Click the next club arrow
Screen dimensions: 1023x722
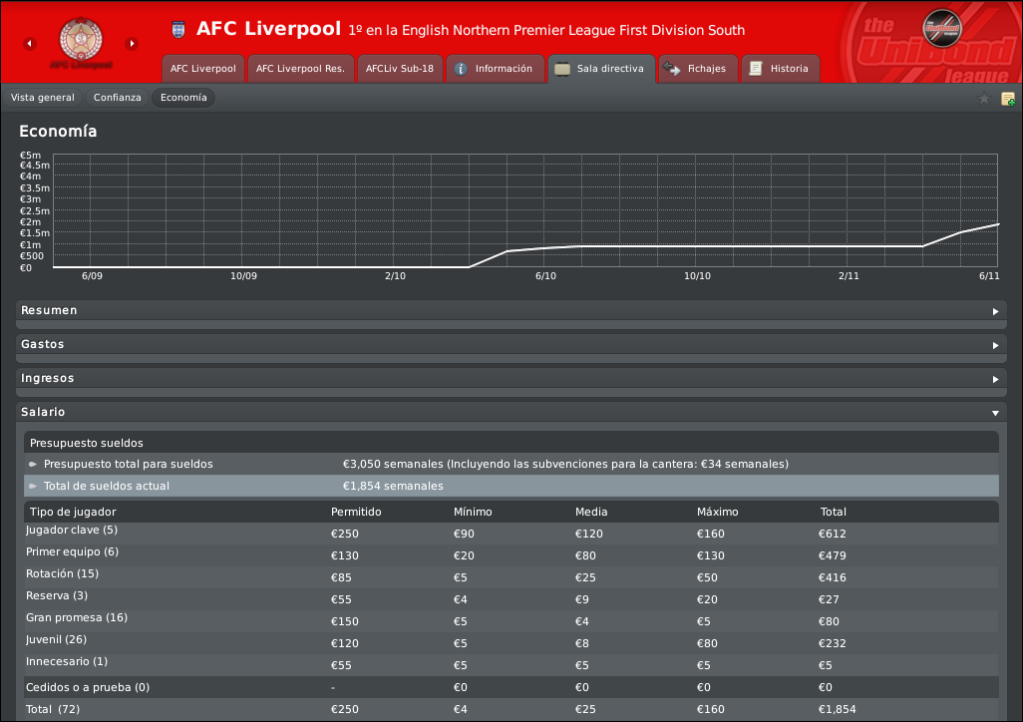pos(131,44)
